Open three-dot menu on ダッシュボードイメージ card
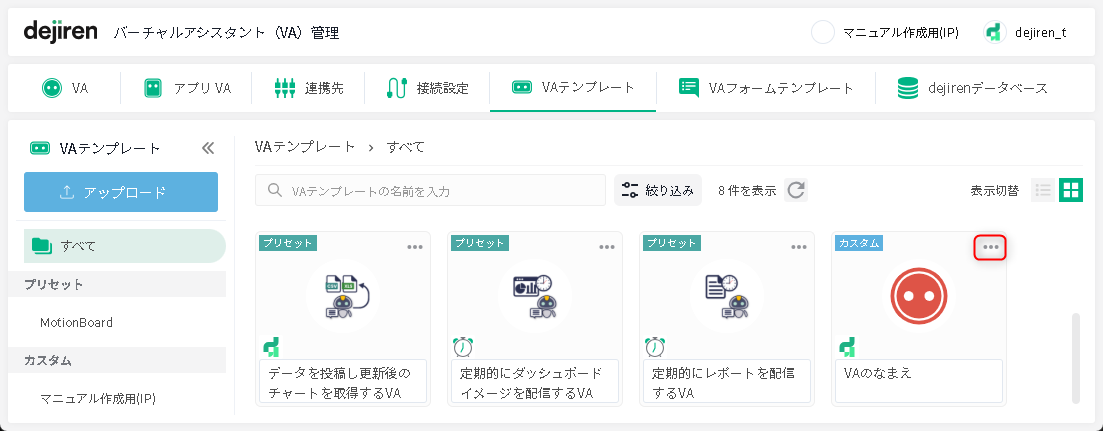Screen dimensions: 1103x431 pyautogui.click(x=606, y=247)
